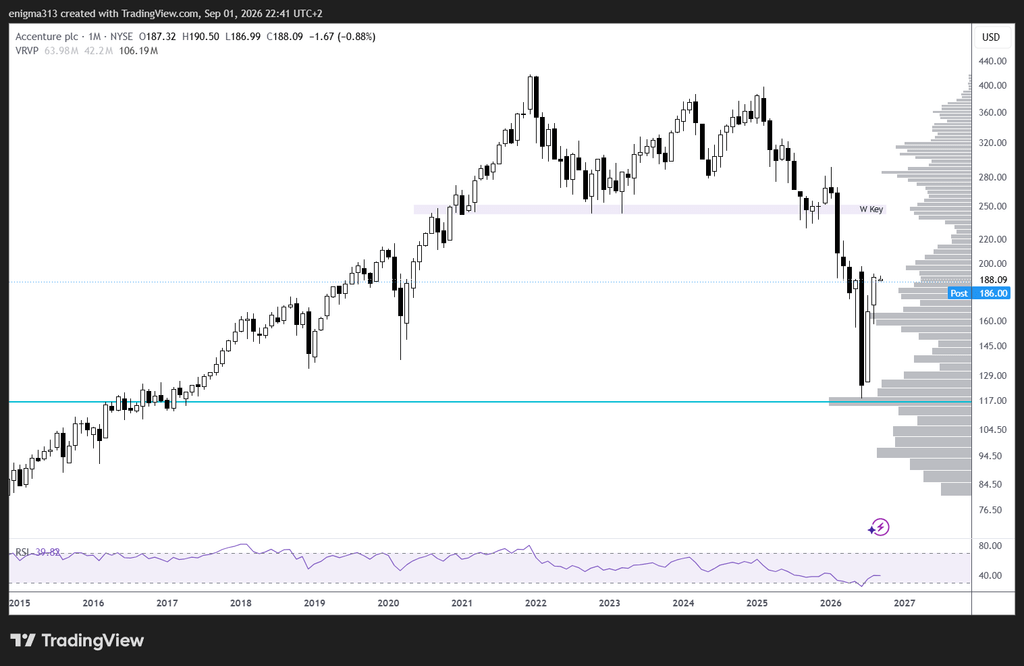Click the VRVP total volume 106.19M
The width and height of the screenshot is (1024, 666).
point(138,51)
